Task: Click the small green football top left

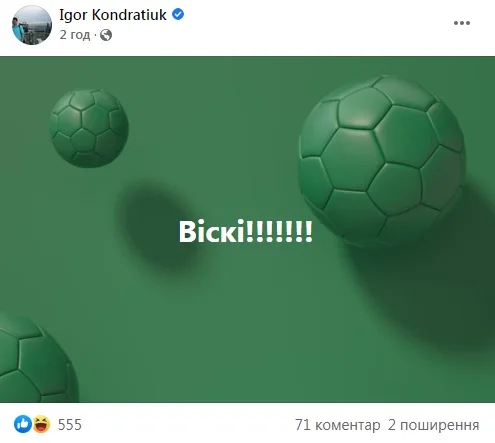Action: pyautogui.click(x=89, y=128)
